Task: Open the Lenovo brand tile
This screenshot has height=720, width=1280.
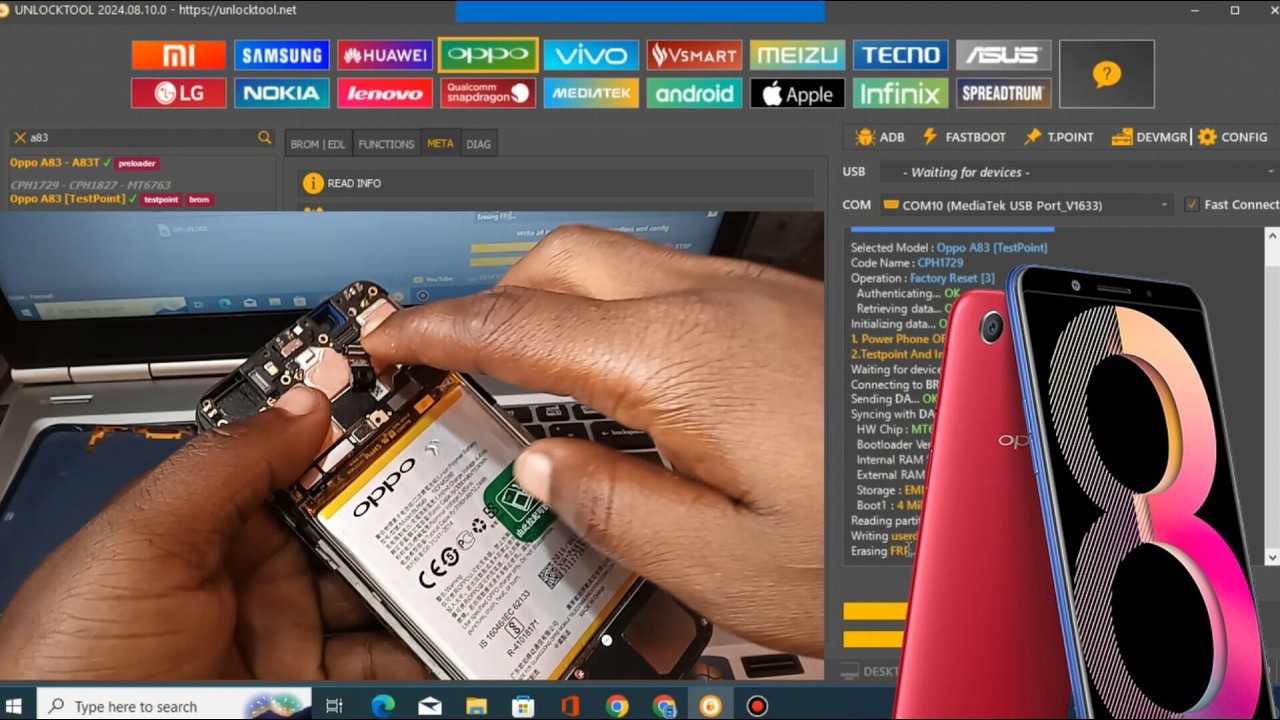Action: pyautogui.click(x=385, y=93)
